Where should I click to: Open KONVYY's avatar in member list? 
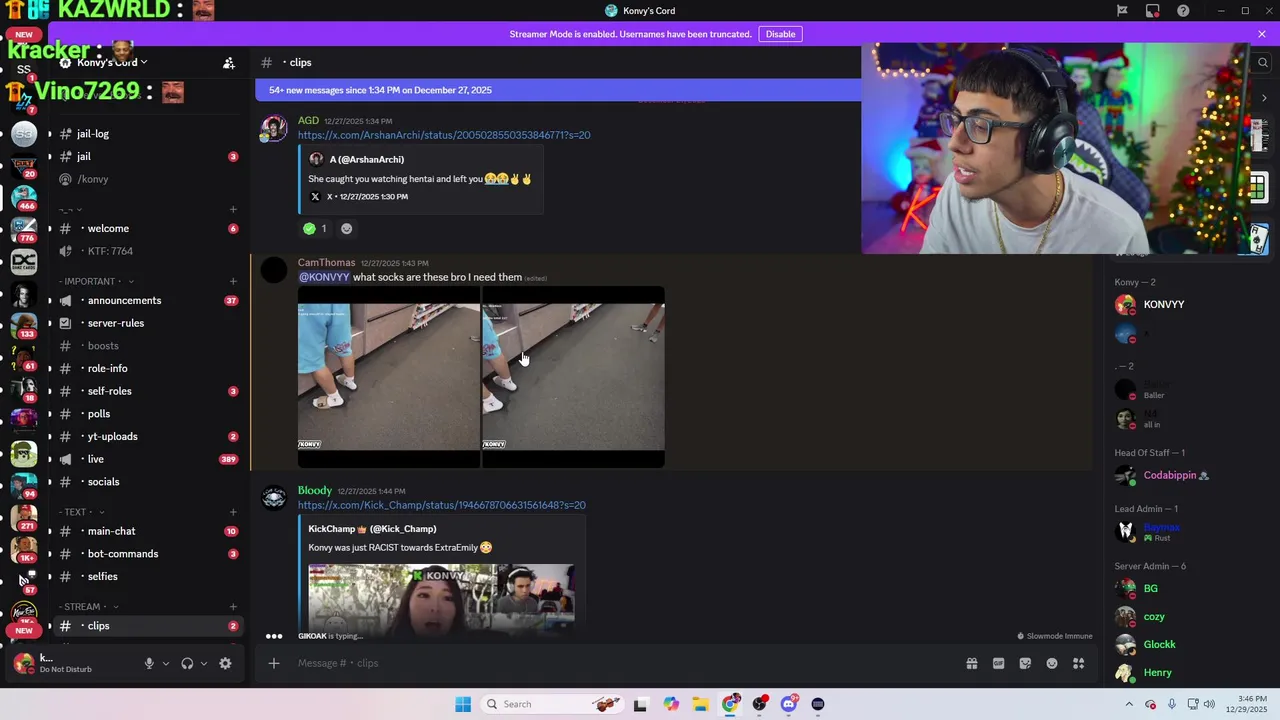tap(1126, 305)
